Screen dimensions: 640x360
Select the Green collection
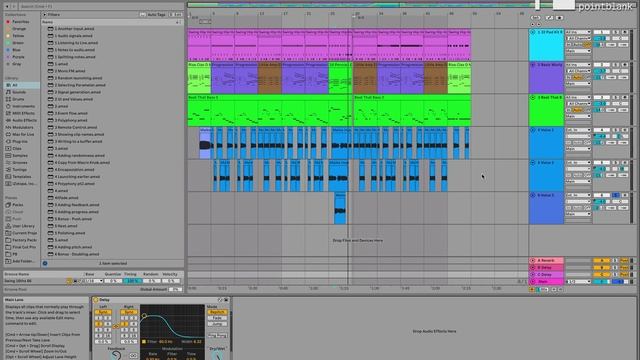click(16, 43)
